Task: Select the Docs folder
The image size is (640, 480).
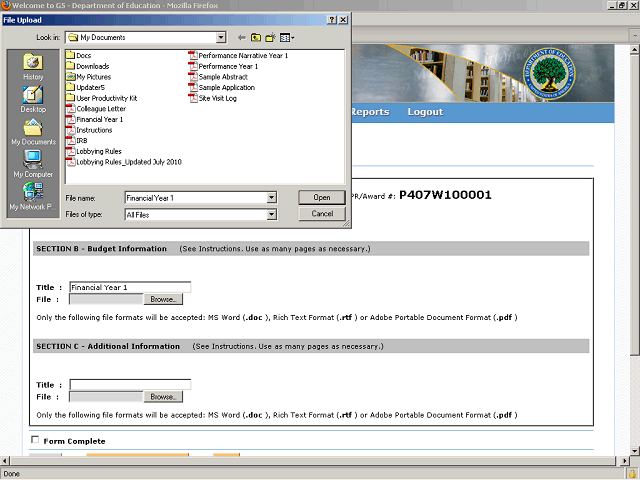Action: pyautogui.click(x=79, y=55)
